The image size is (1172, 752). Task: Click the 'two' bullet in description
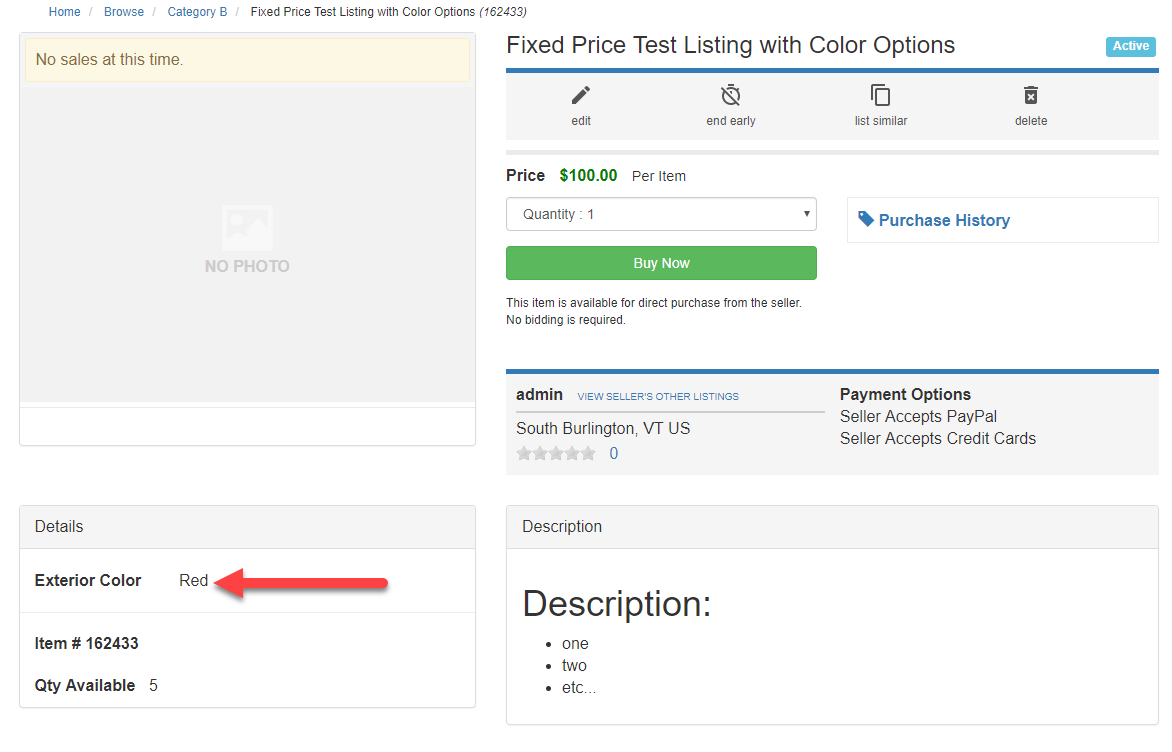(574, 665)
